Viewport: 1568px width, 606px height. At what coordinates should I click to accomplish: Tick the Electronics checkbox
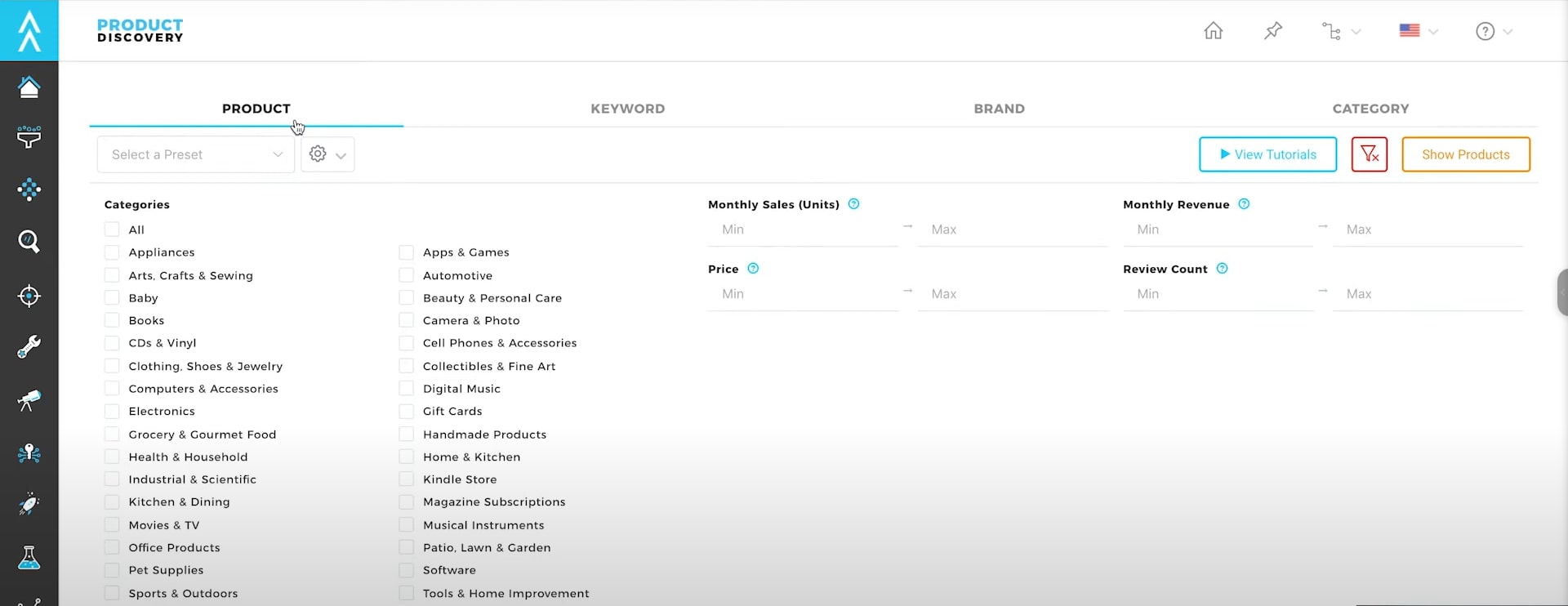[112, 412]
